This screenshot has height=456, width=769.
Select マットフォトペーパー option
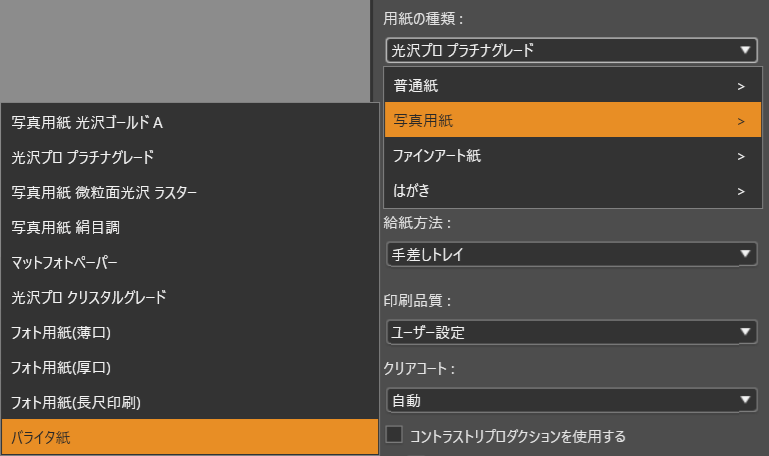[190, 262]
